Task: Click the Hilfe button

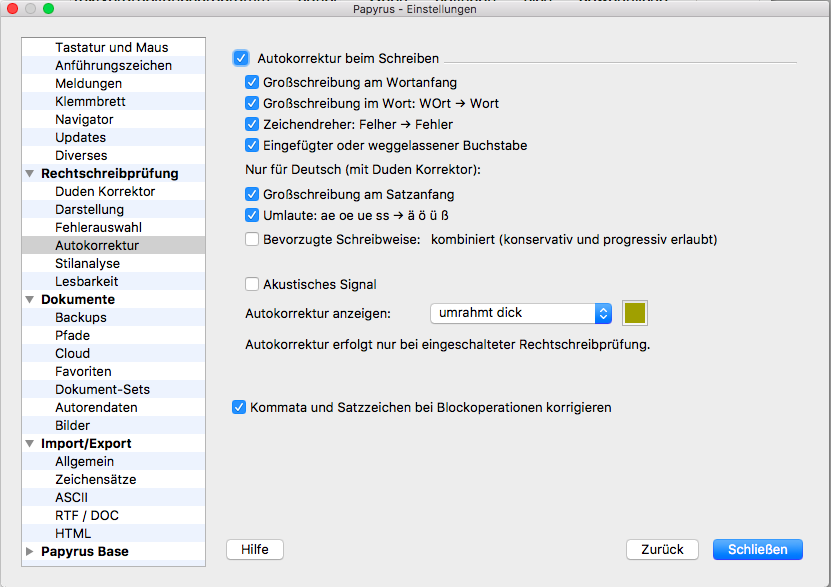Action: click(255, 549)
